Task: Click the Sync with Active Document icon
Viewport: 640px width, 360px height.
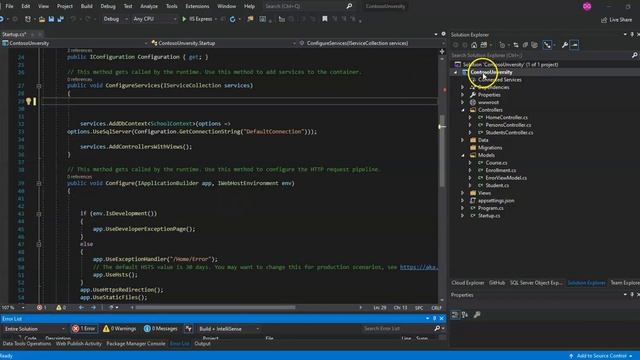Action: click(516, 45)
